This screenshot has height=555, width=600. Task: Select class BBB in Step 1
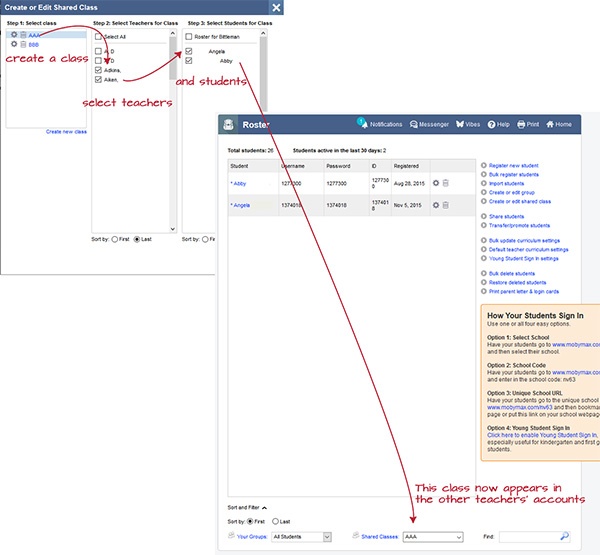[x=34, y=45]
